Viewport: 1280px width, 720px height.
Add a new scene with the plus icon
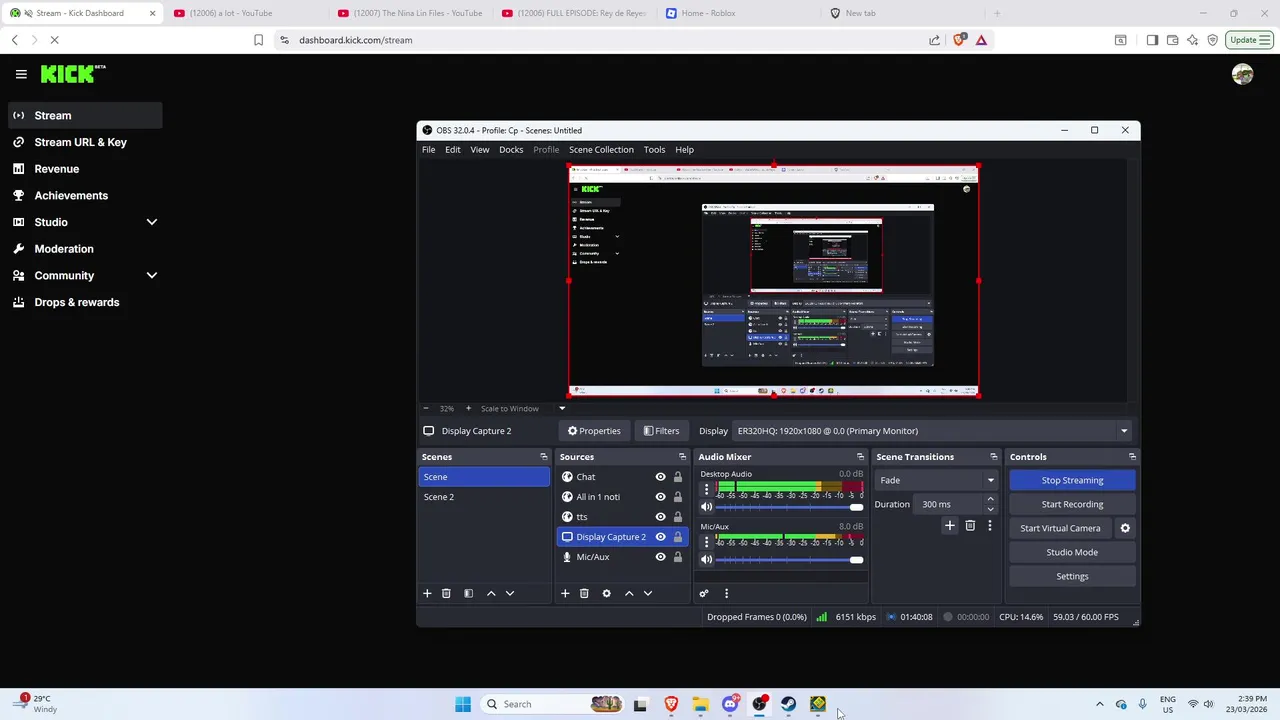coord(427,593)
